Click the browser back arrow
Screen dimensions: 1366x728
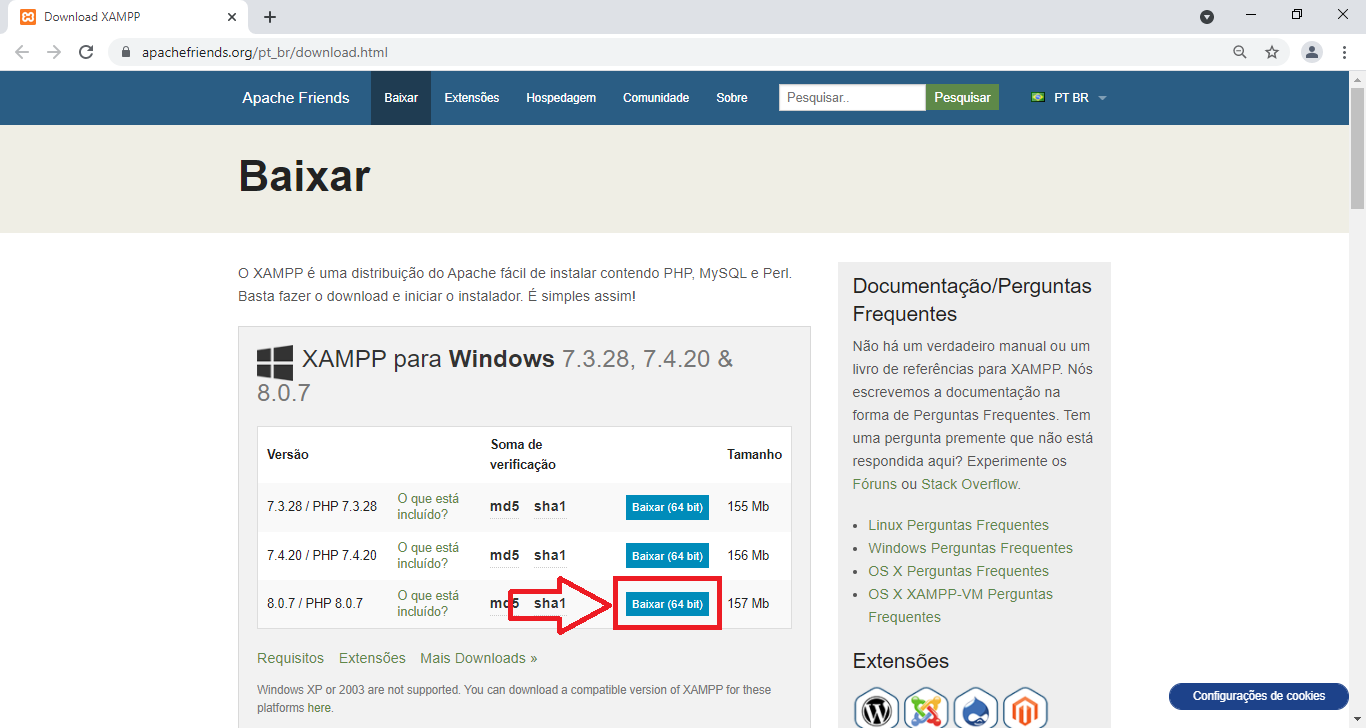(x=22, y=52)
